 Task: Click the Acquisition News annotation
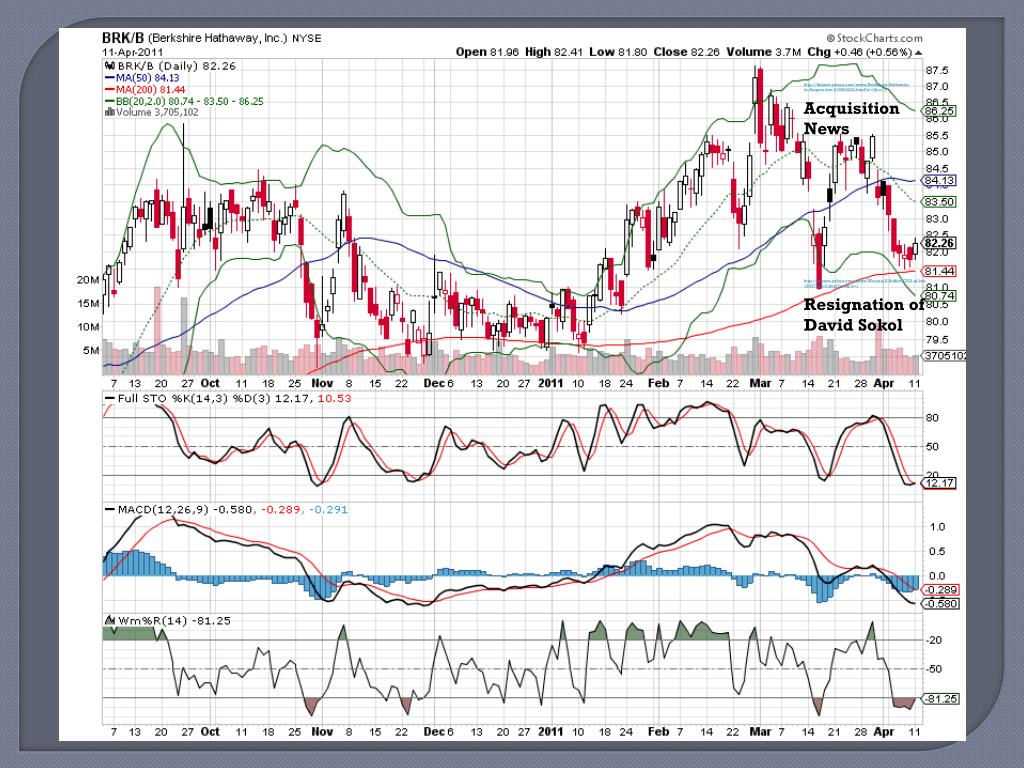(851, 118)
